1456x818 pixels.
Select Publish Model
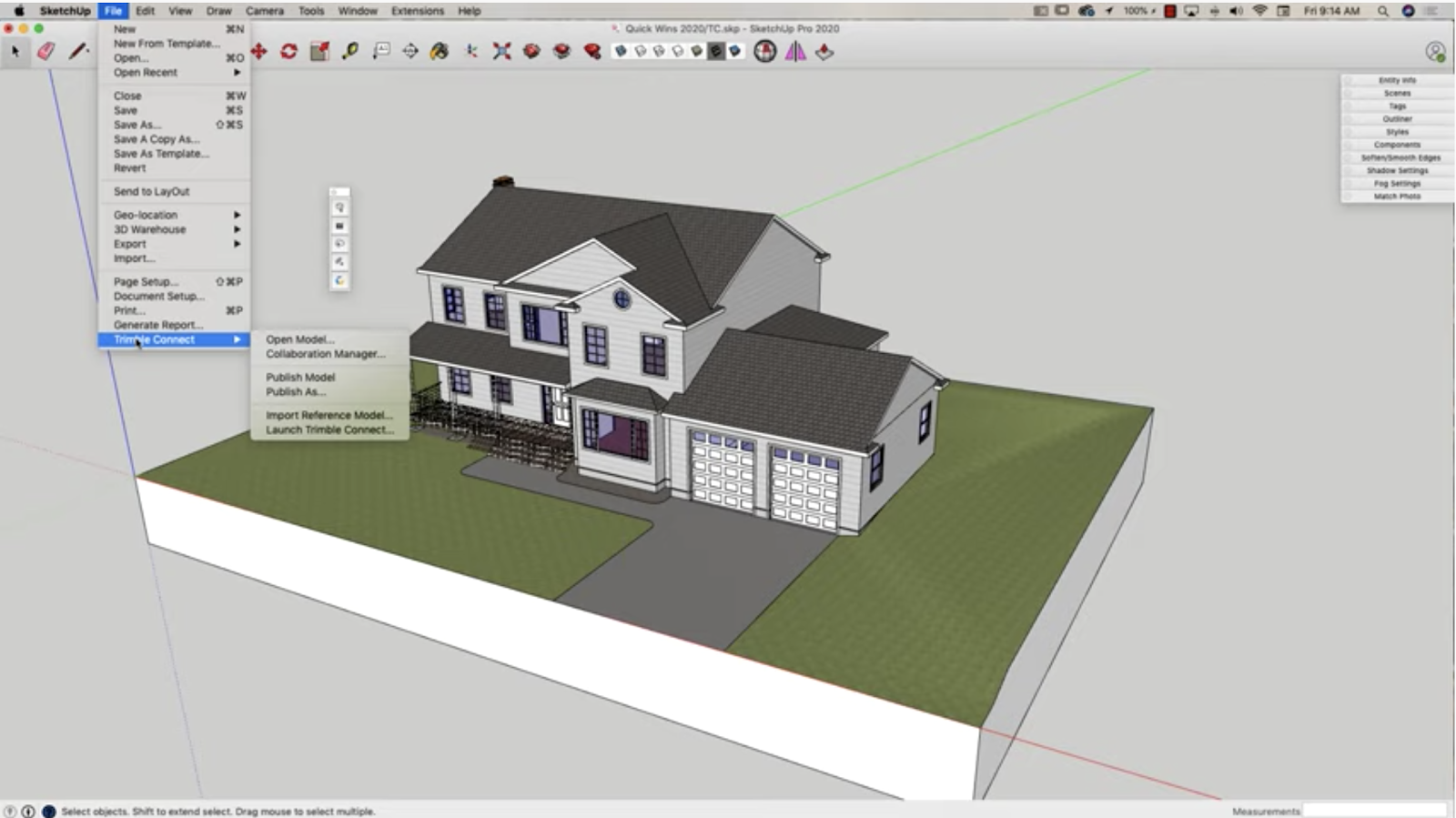(x=329, y=377)
